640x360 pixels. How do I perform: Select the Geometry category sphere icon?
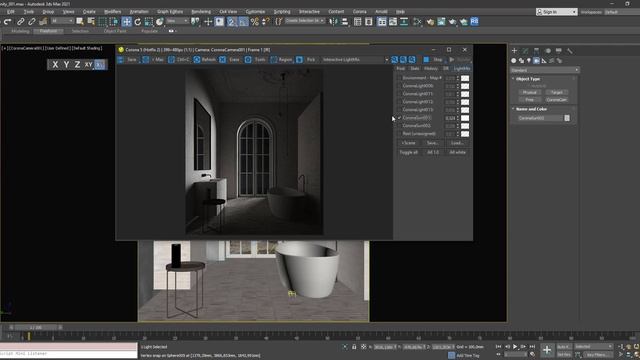(513, 60)
